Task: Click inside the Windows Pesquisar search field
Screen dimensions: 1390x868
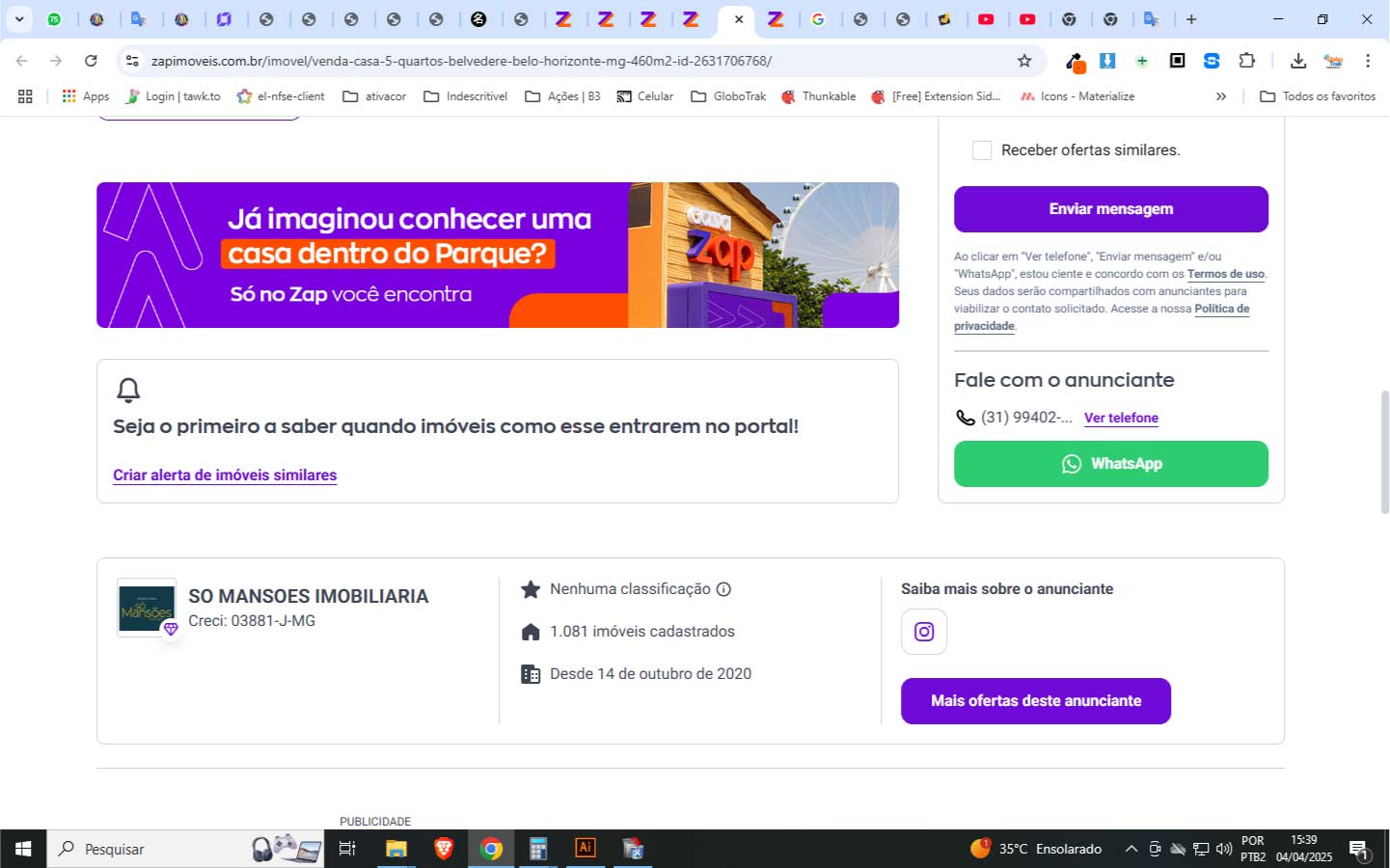Action: pos(145,849)
